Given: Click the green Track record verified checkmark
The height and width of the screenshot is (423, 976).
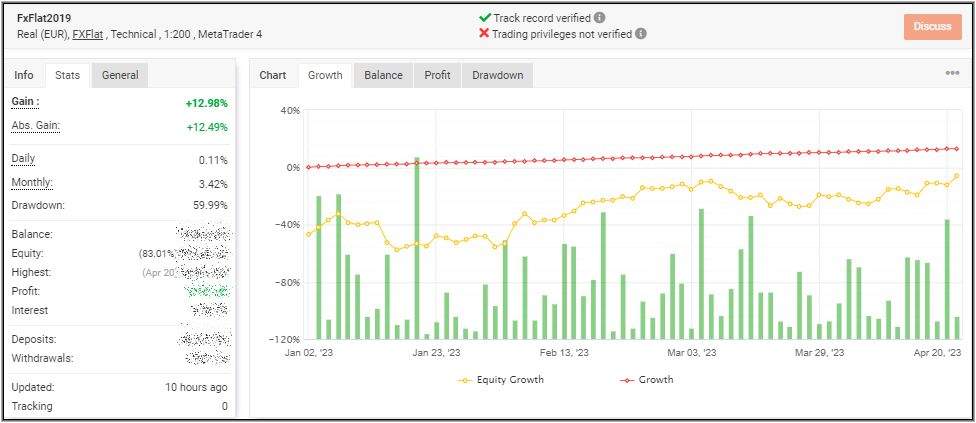Looking at the screenshot, I should 485,18.
